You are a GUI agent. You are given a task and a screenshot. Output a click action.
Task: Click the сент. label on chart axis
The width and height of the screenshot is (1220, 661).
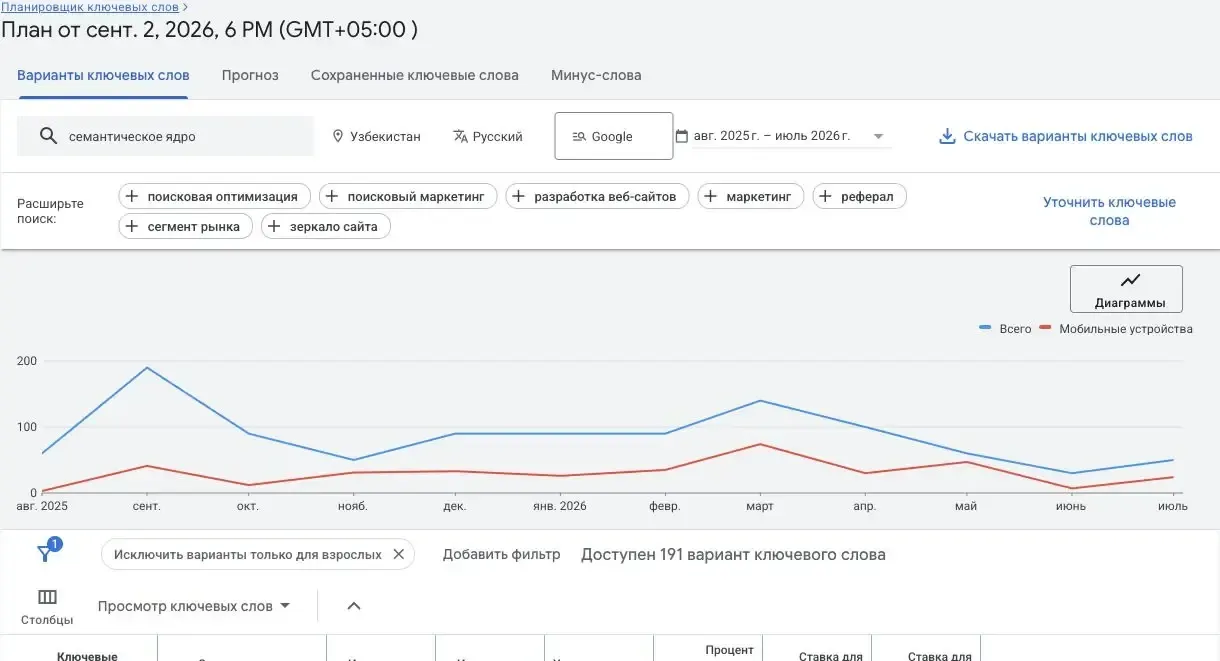tap(147, 506)
